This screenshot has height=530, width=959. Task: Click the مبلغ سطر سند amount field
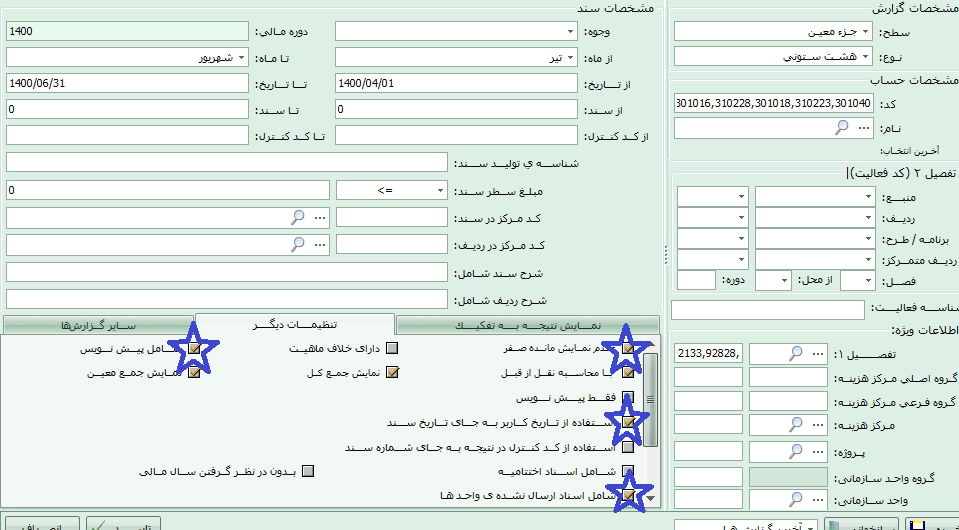click(x=168, y=190)
